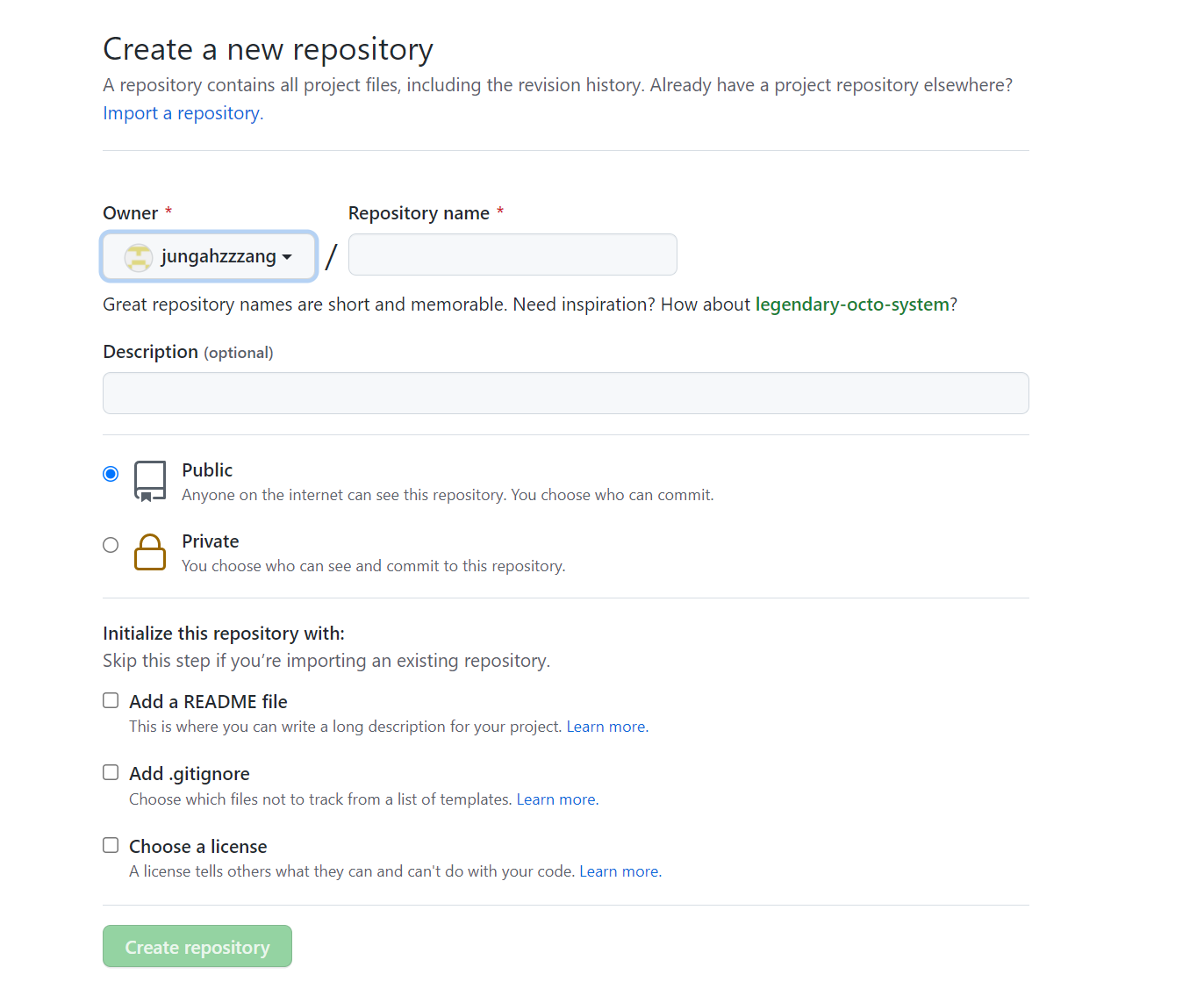Click the Create repository button
The height and width of the screenshot is (1003, 1204).
(x=197, y=946)
